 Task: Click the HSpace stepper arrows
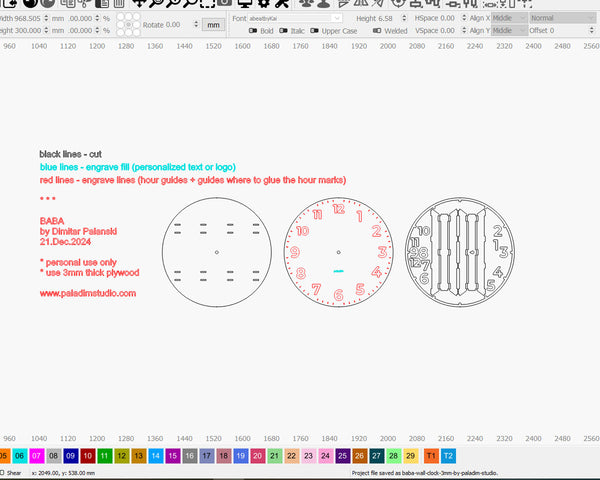[x=464, y=18]
